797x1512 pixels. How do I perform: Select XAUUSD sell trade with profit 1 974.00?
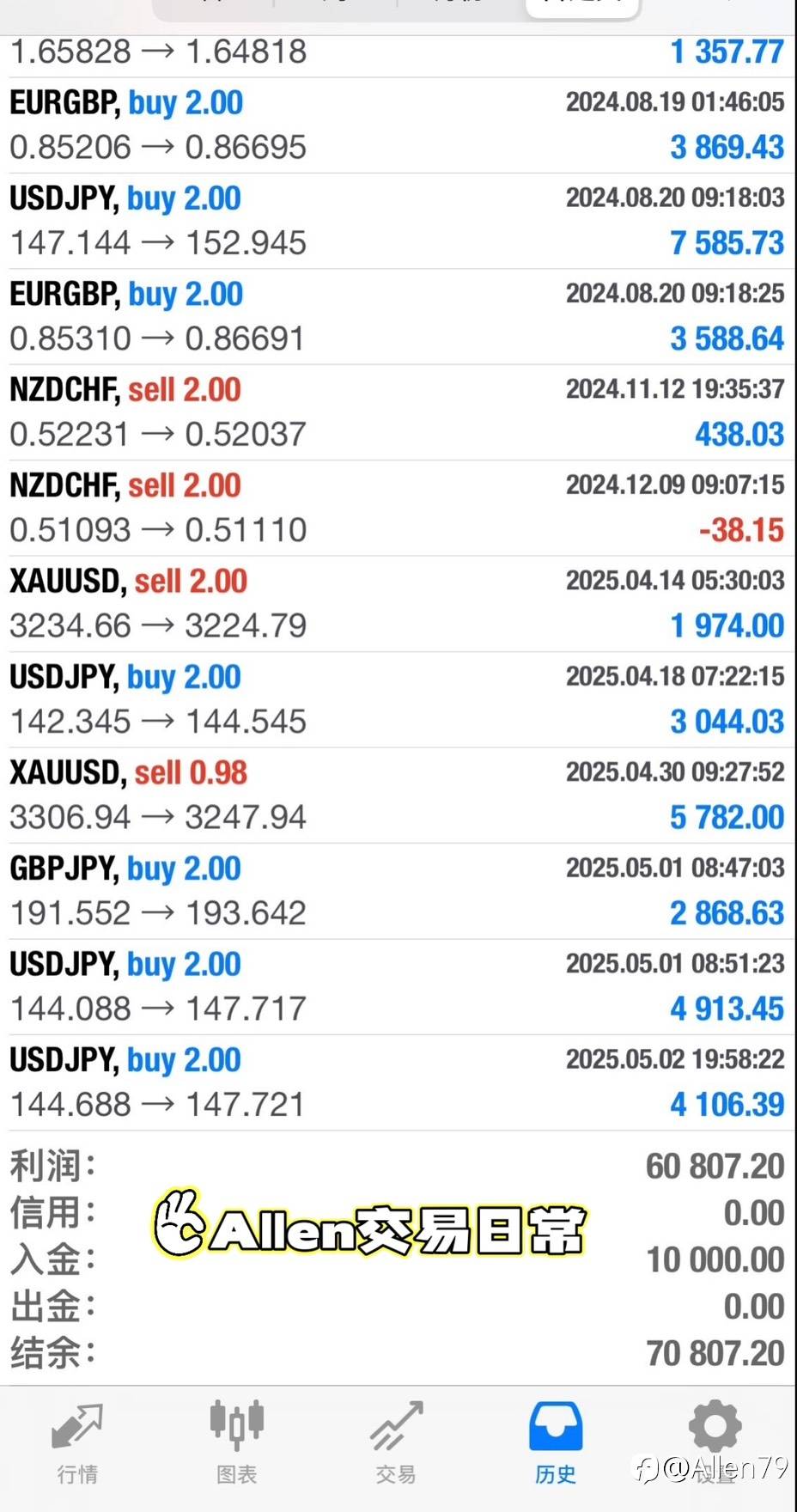point(397,603)
